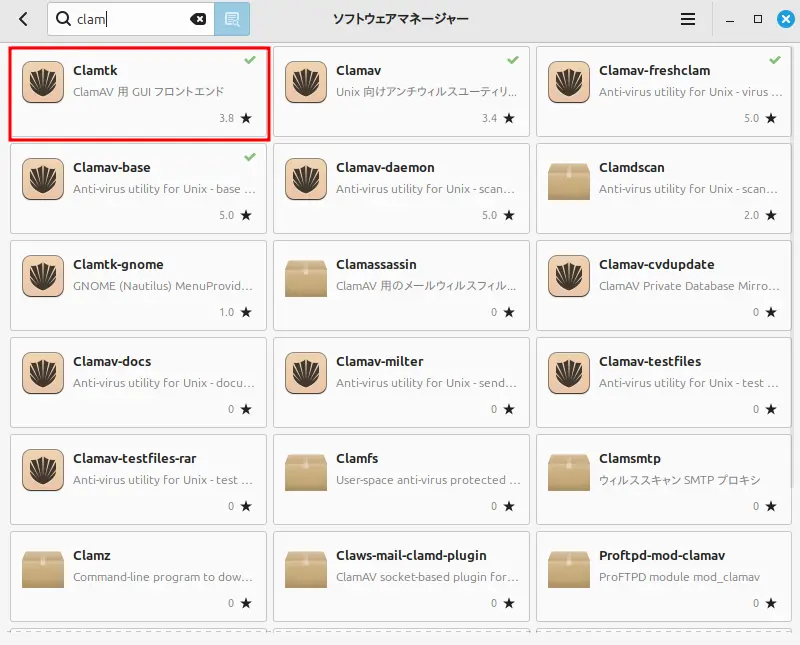Image resolution: width=800 pixels, height=645 pixels.
Task: Toggle the search-in-descriptions button
Action: pos(232,19)
